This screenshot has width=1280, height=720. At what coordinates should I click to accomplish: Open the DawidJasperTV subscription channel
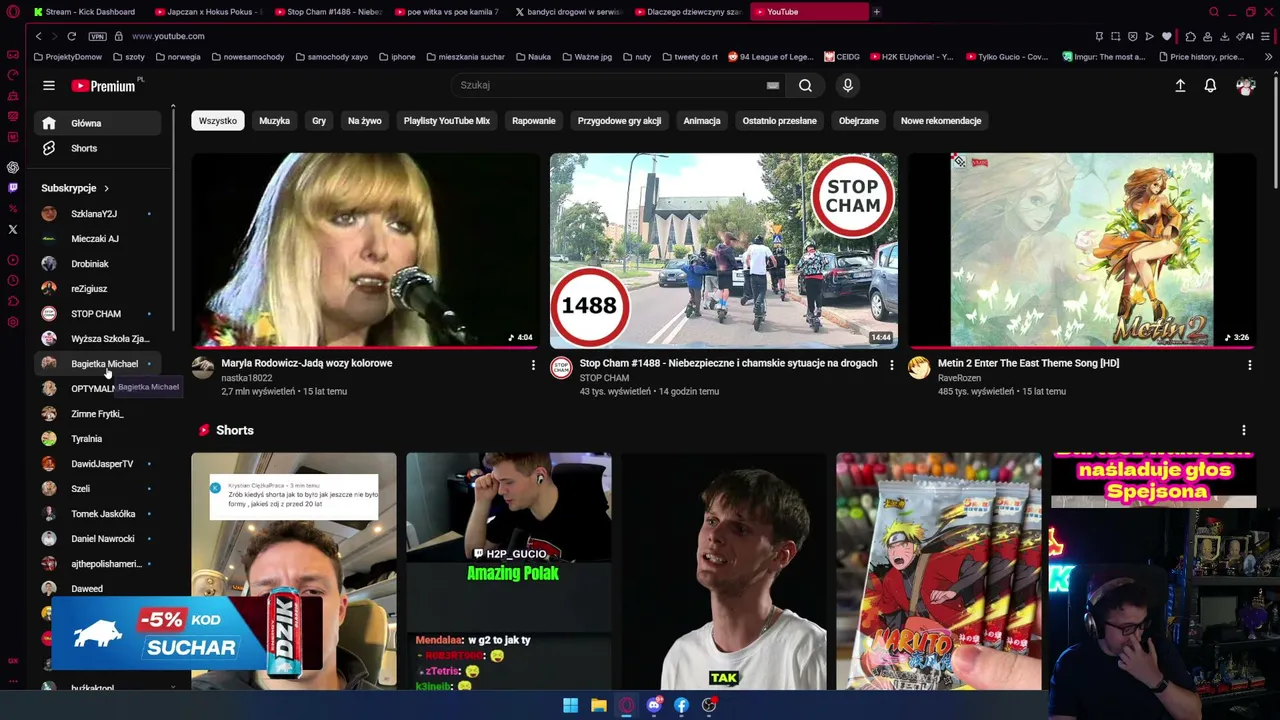(98, 464)
